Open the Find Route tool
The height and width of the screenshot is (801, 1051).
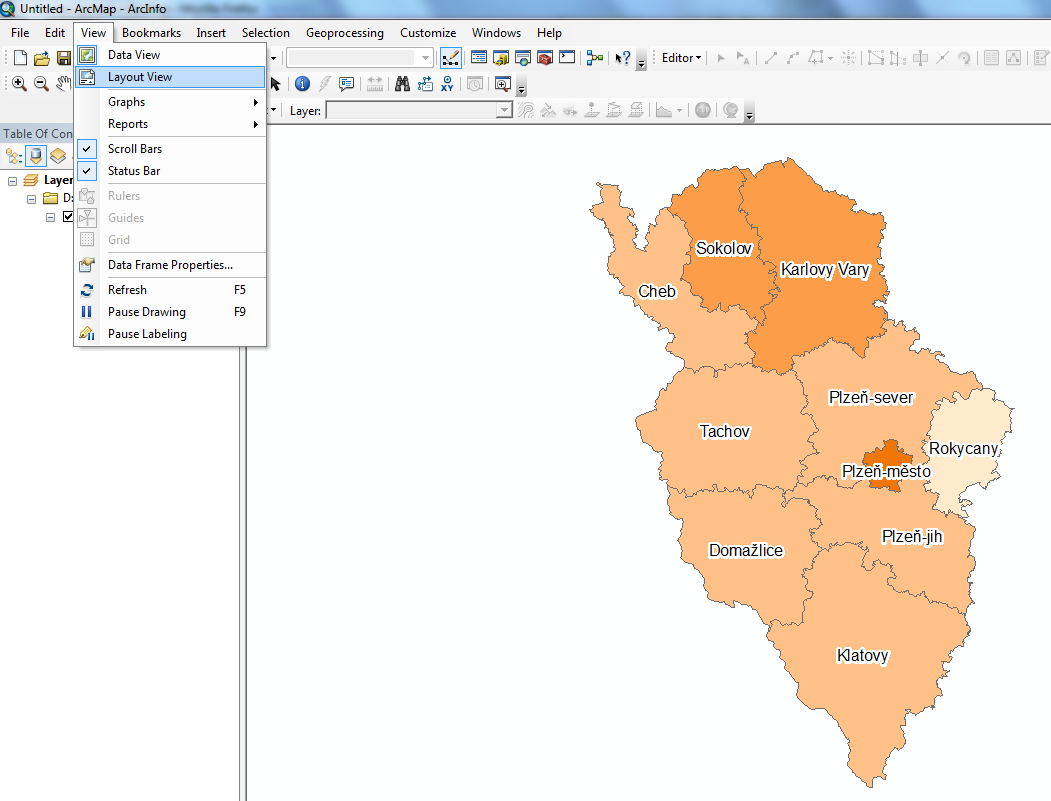coord(425,84)
